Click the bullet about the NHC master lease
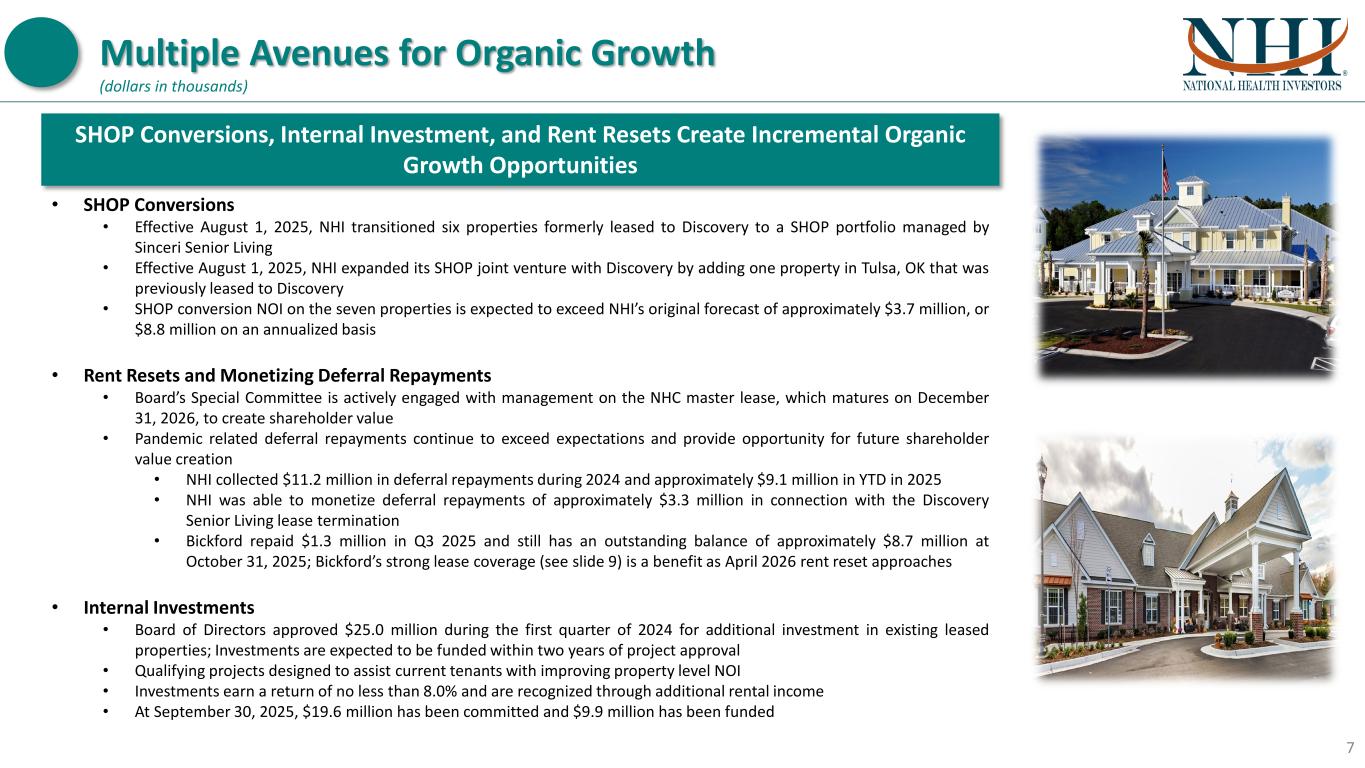The image size is (1365, 768). point(561,407)
